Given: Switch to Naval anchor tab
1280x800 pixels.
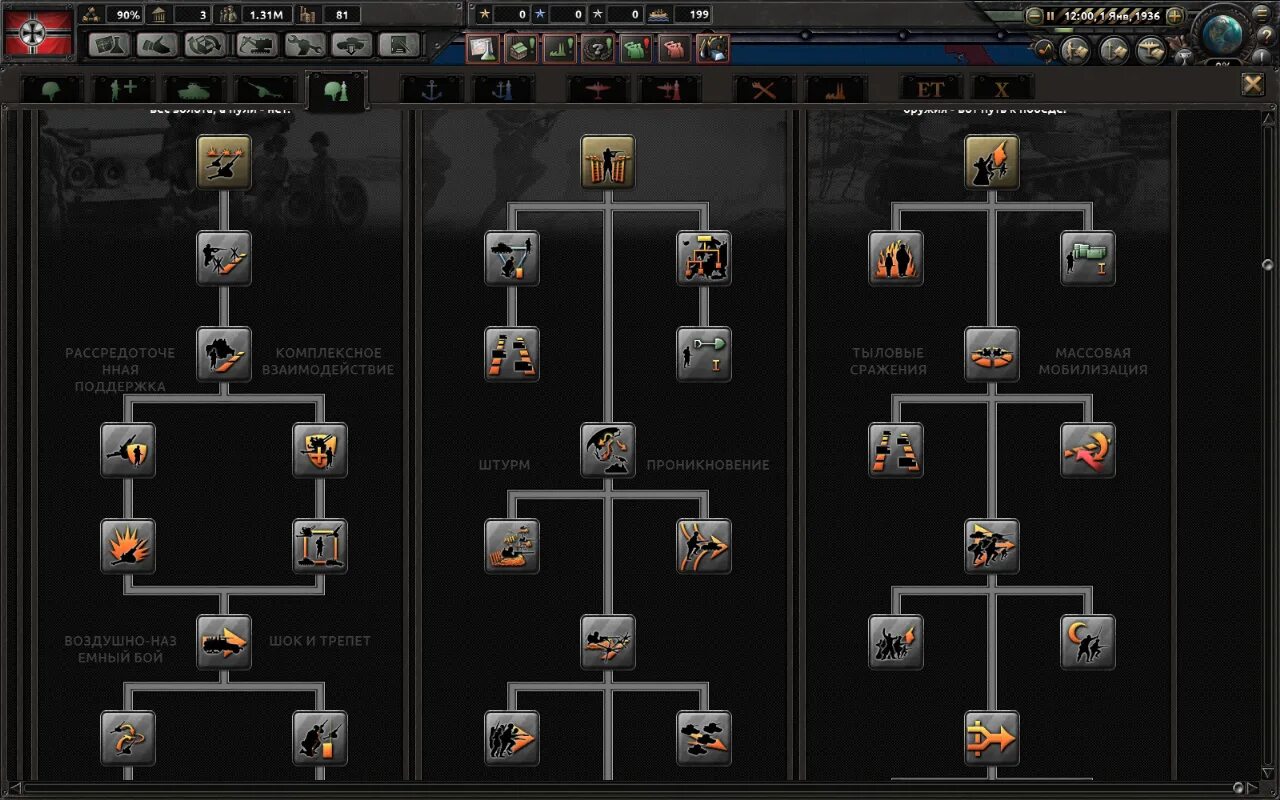Looking at the screenshot, I should pyautogui.click(x=431, y=89).
